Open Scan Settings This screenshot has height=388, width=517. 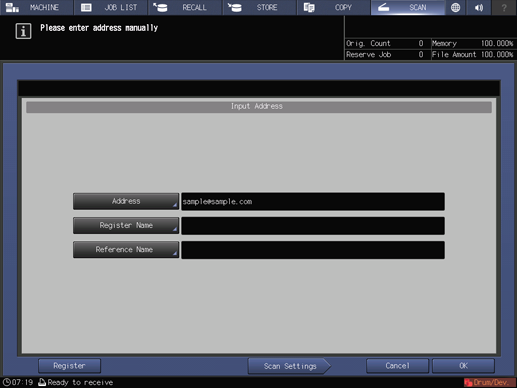pyautogui.click(x=289, y=366)
